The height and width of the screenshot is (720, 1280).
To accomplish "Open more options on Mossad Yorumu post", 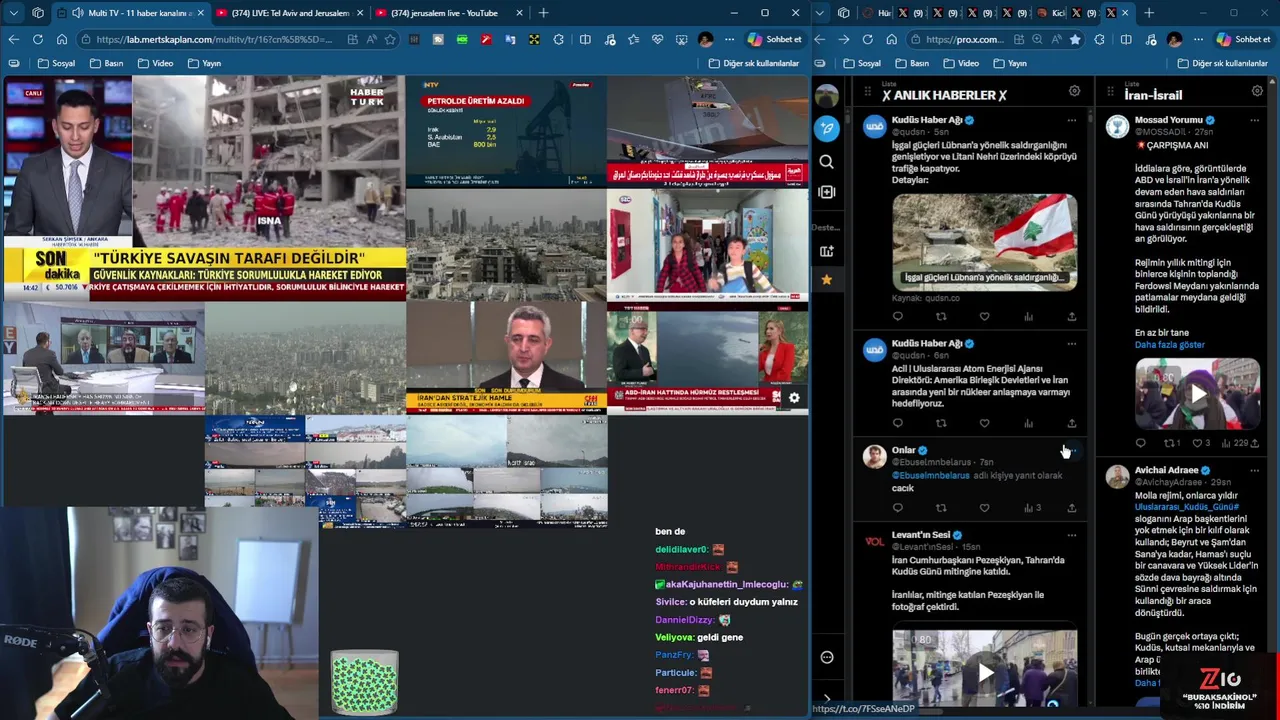I will pos(1254,120).
